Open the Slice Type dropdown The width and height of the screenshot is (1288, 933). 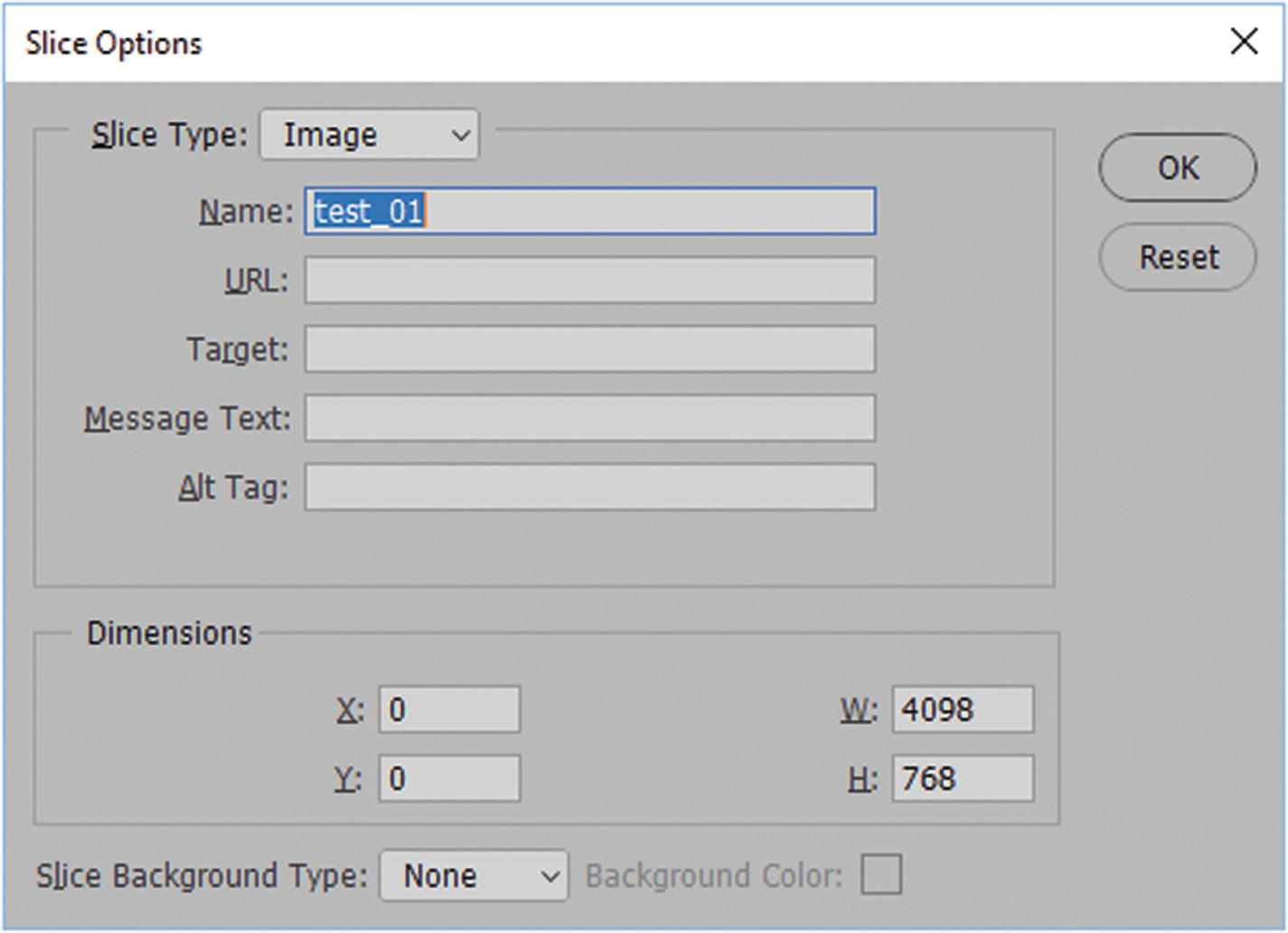coord(370,136)
